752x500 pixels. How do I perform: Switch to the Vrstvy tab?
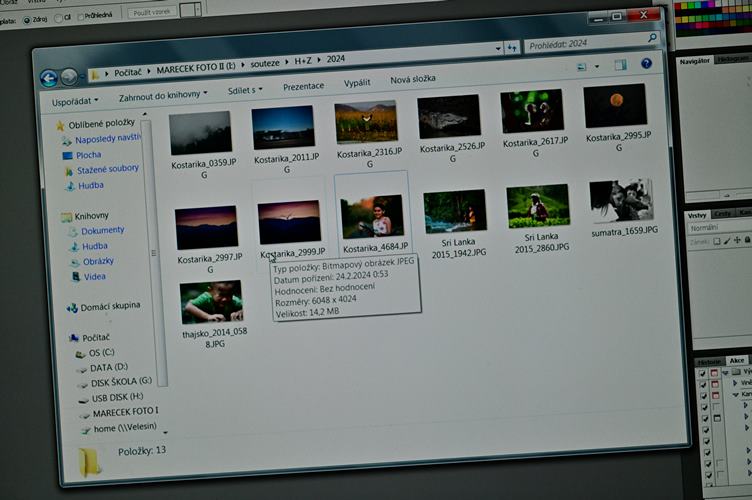click(x=696, y=215)
